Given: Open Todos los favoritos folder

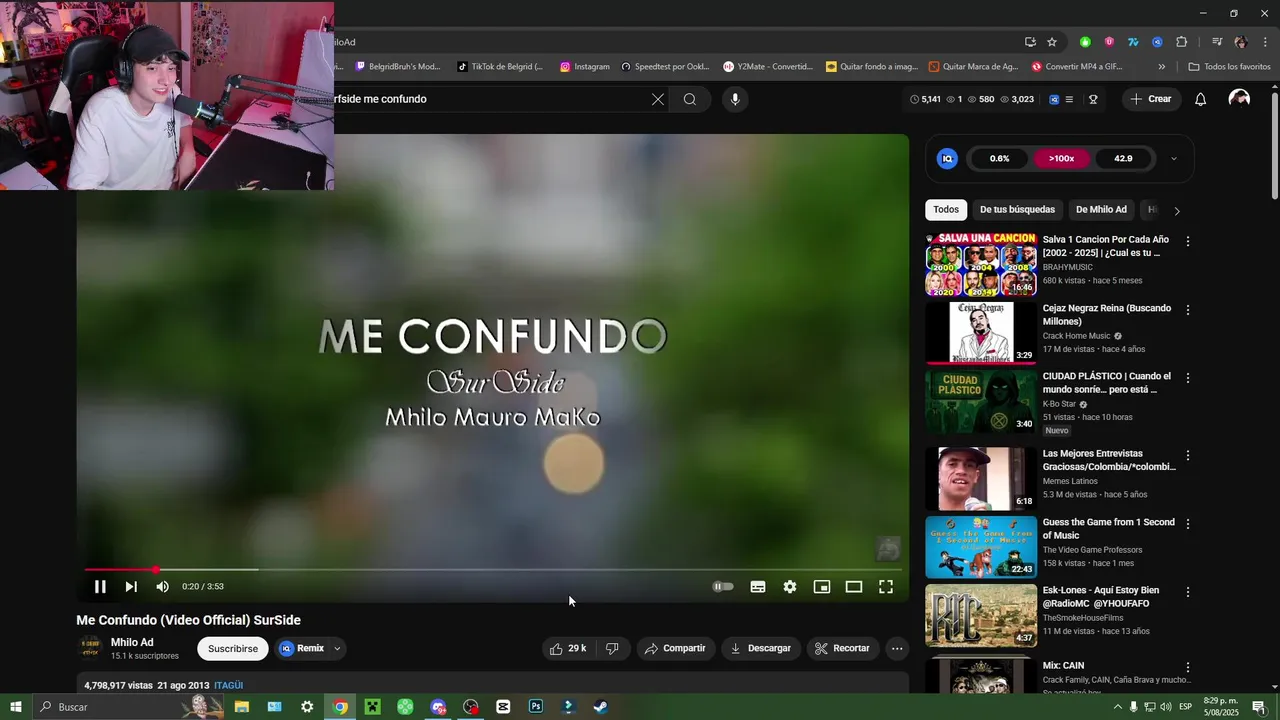Looking at the screenshot, I should point(1229,67).
